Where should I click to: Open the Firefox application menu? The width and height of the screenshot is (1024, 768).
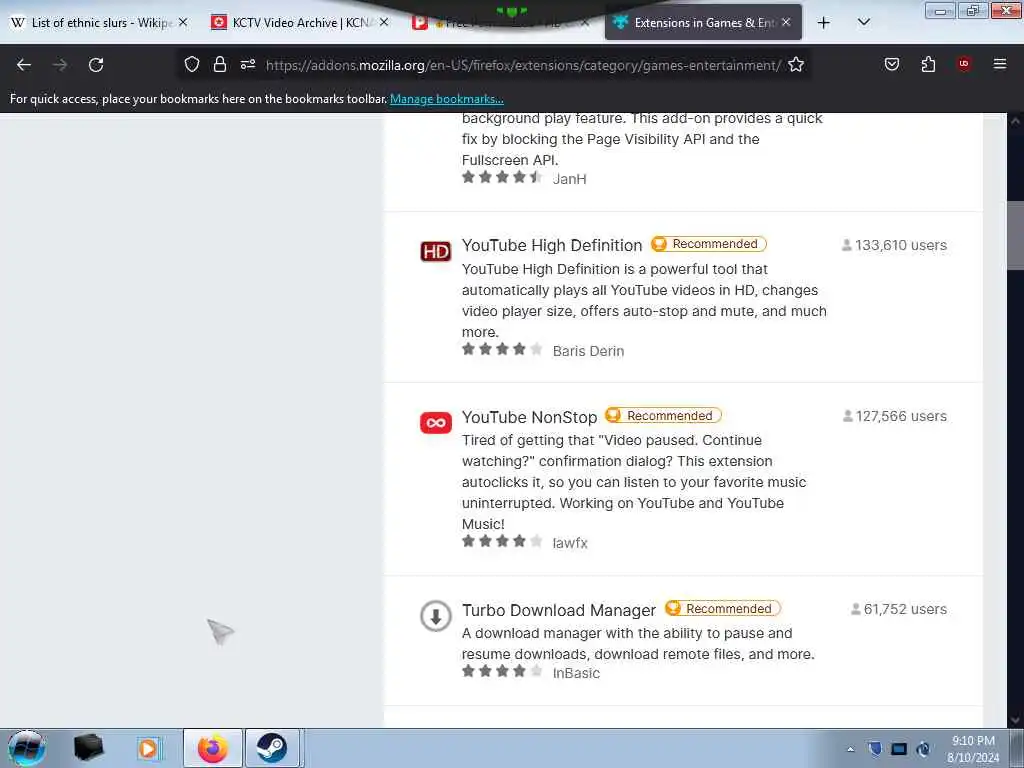(999, 64)
